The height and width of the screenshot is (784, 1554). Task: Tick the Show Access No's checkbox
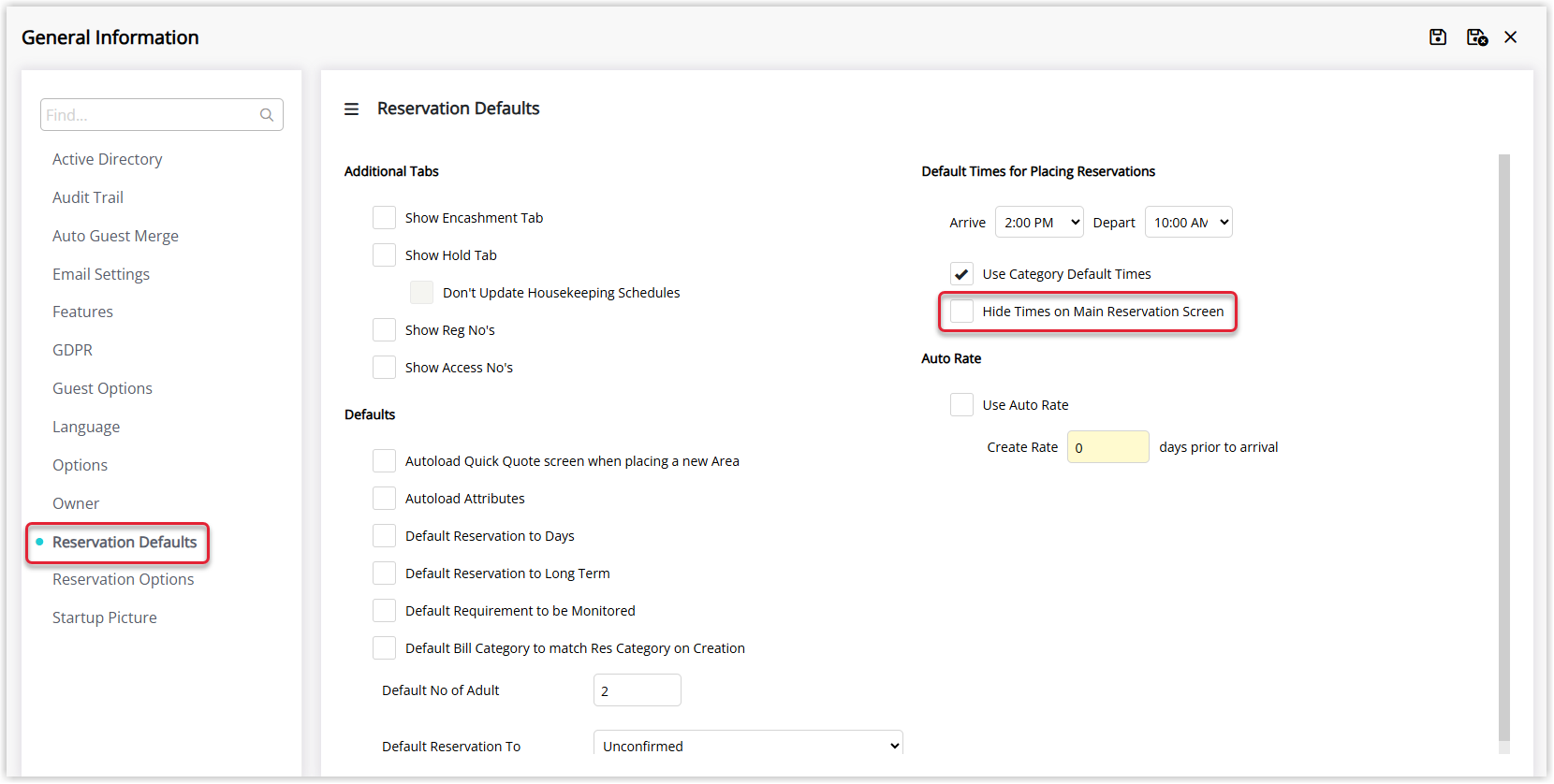point(384,368)
